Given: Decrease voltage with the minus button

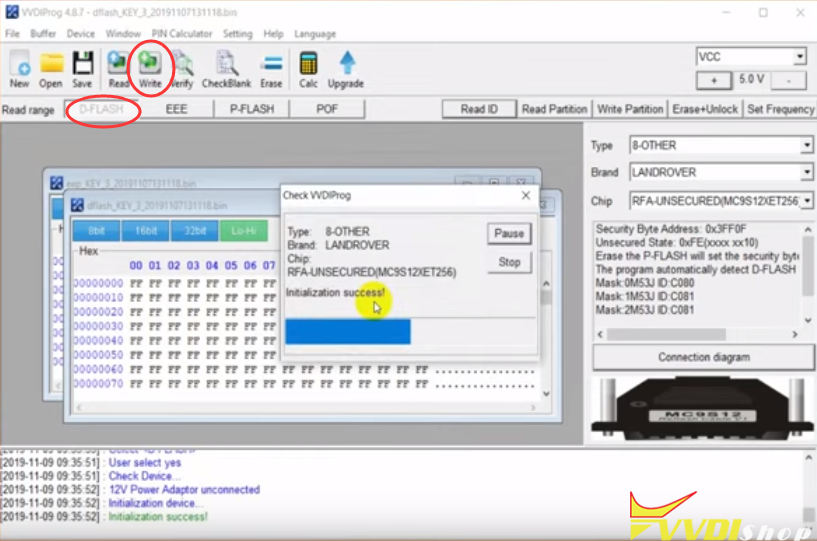Looking at the screenshot, I should click(x=789, y=80).
